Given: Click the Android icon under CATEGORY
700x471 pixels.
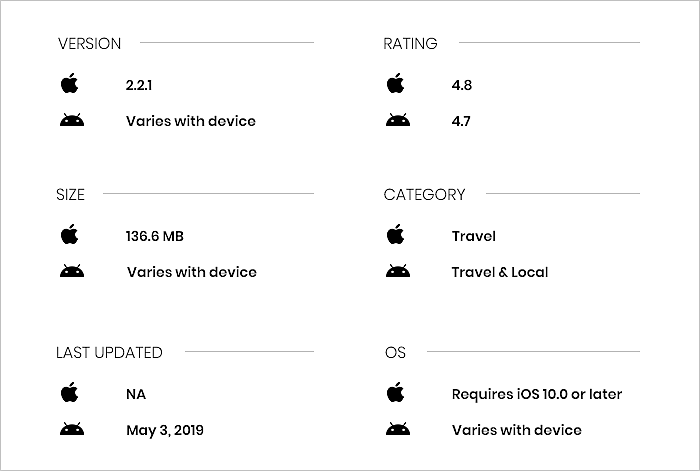Looking at the screenshot, I should 398,271.
